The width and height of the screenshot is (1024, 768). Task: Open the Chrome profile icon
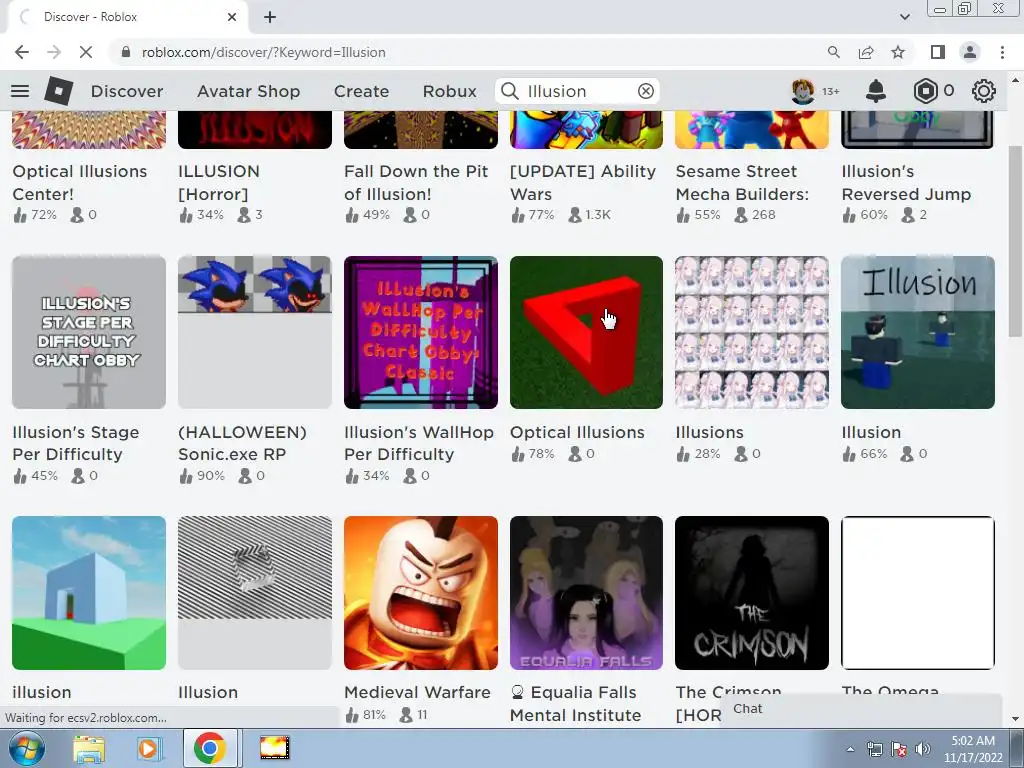pos(970,52)
